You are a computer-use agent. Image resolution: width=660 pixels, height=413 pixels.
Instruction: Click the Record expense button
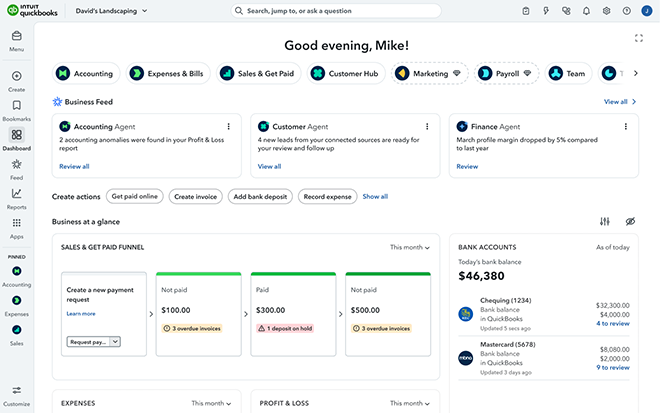327,197
